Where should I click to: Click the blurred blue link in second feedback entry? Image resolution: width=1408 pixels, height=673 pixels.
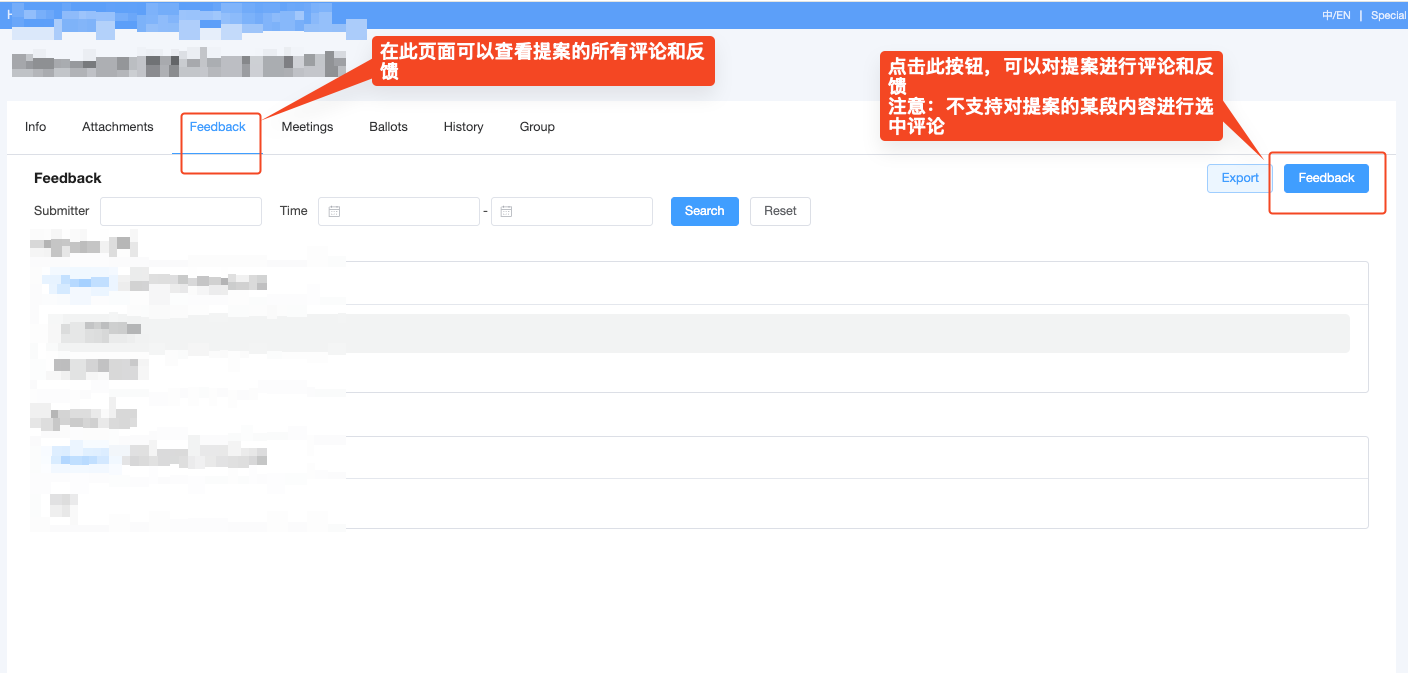coord(82,458)
